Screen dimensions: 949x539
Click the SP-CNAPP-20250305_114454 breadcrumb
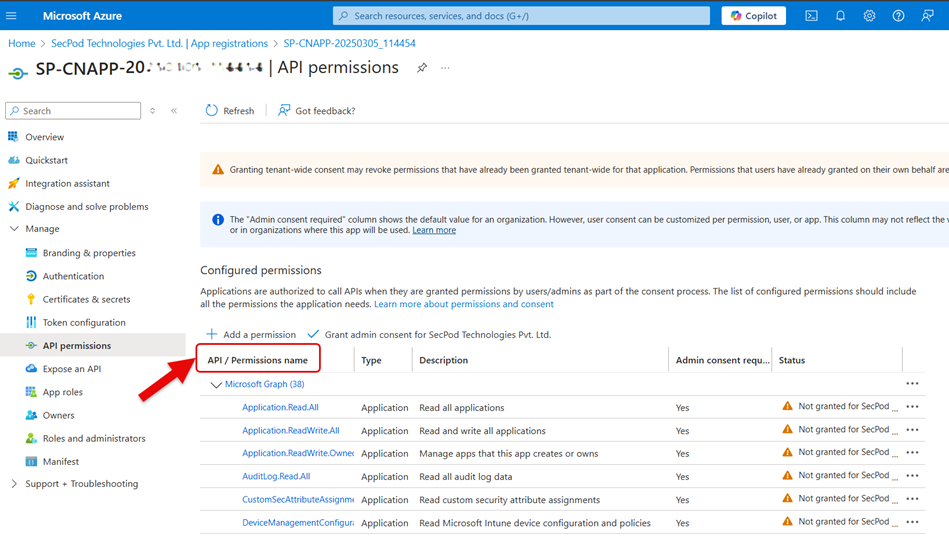[x=349, y=44]
